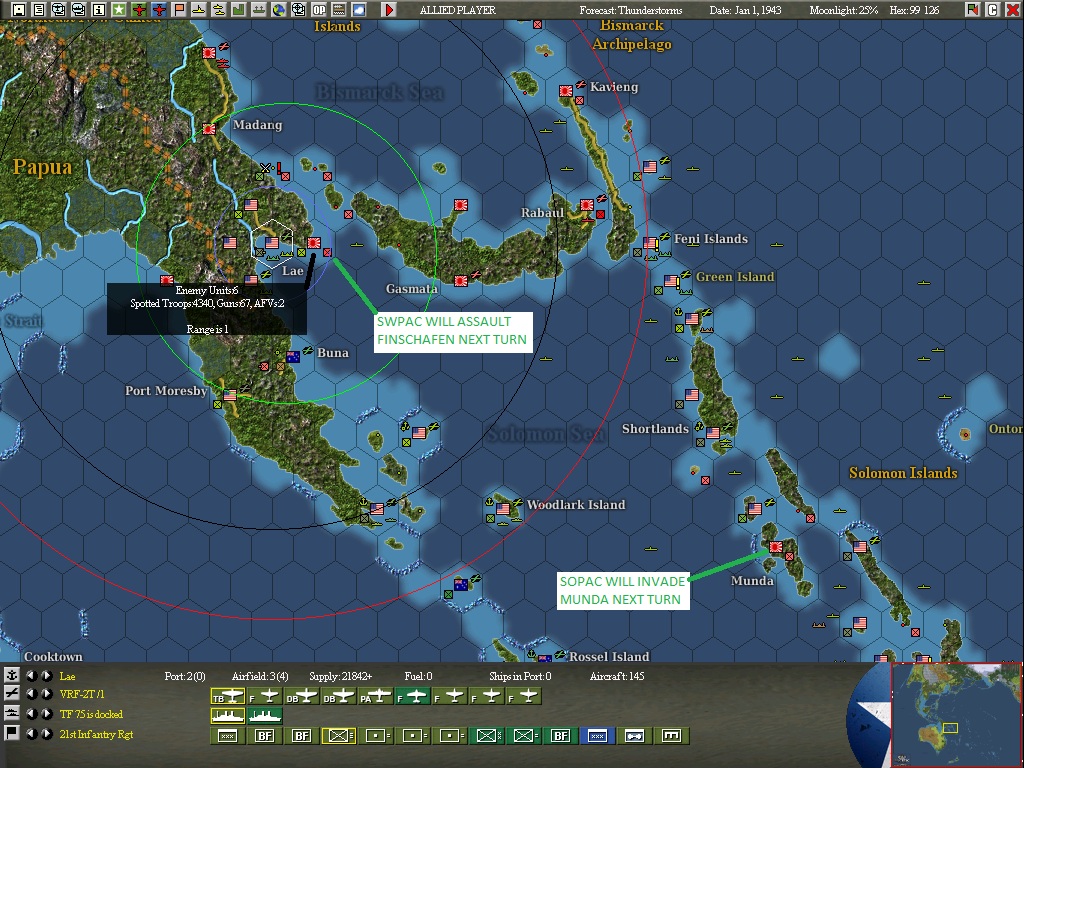
Task: Click the Shortlands map label
Action: 655,429
